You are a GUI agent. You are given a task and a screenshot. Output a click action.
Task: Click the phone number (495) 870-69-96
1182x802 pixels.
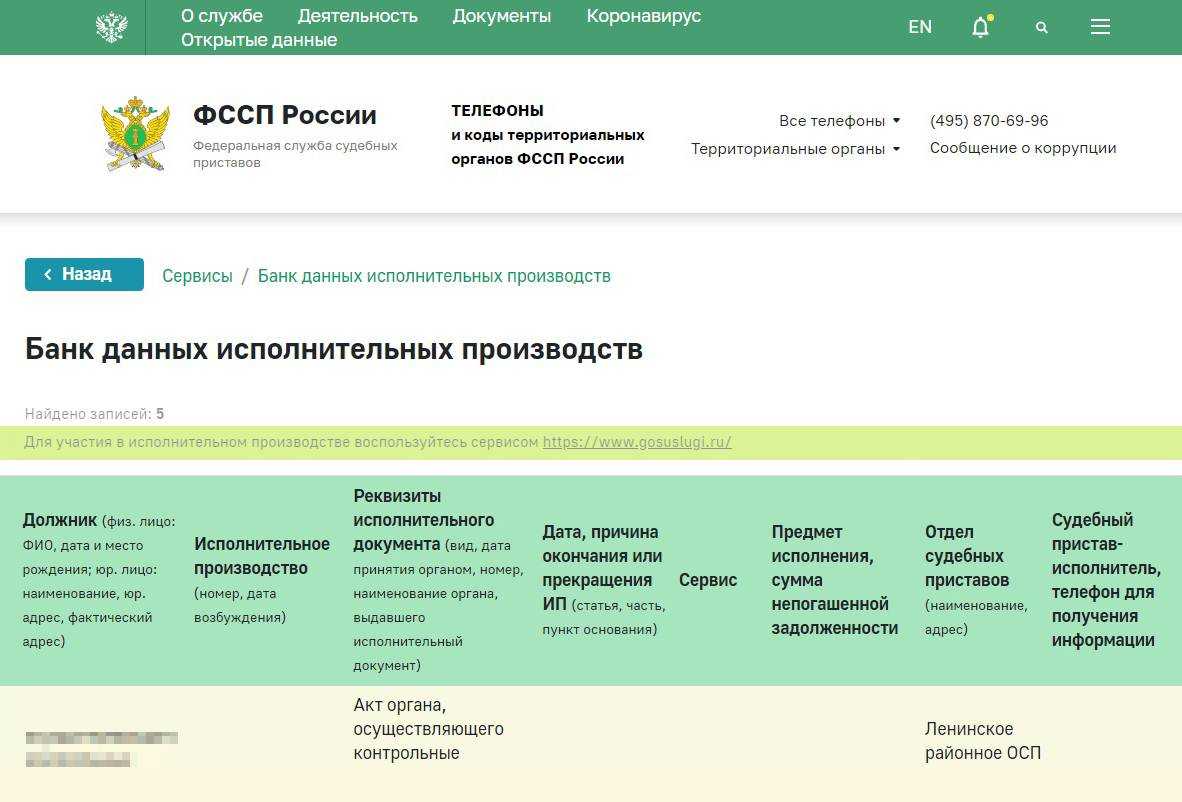[x=988, y=121]
